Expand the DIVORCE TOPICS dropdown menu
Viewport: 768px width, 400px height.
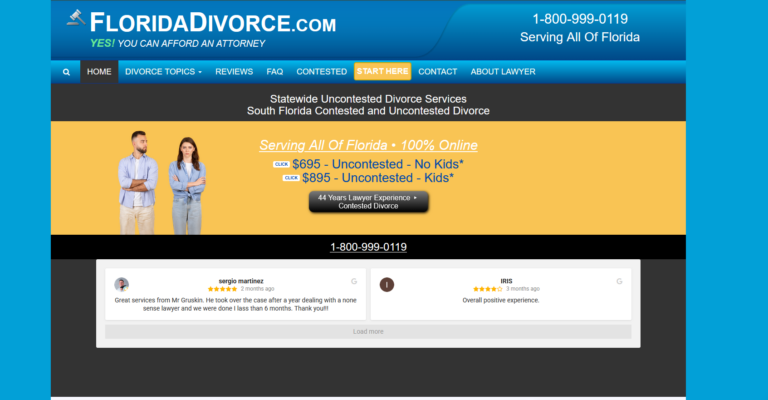[x=163, y=71]
